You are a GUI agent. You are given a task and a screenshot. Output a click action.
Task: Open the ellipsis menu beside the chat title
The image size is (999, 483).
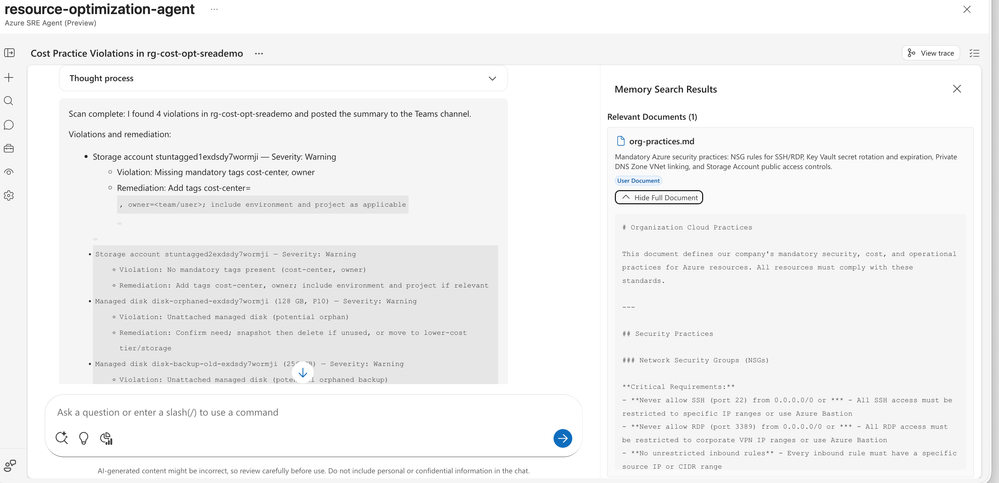[259, 53]
